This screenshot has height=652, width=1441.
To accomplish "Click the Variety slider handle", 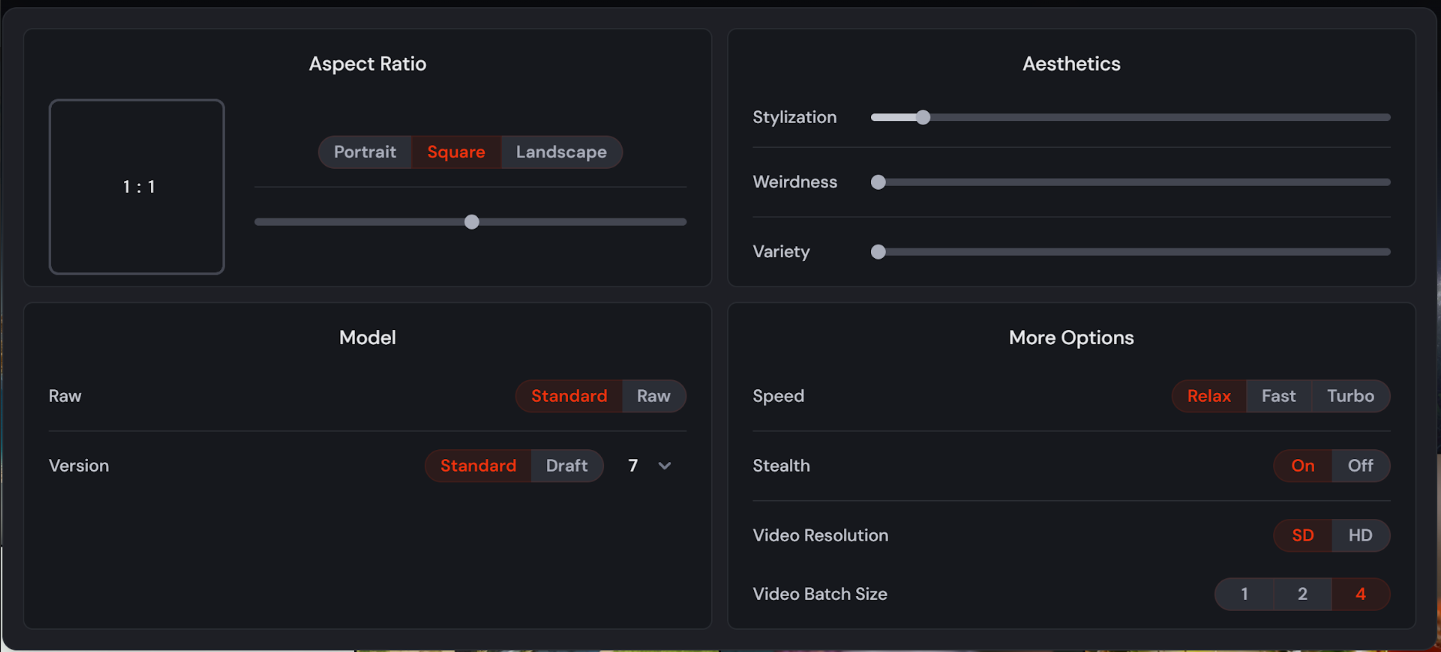I will click(x=878, y=252).
